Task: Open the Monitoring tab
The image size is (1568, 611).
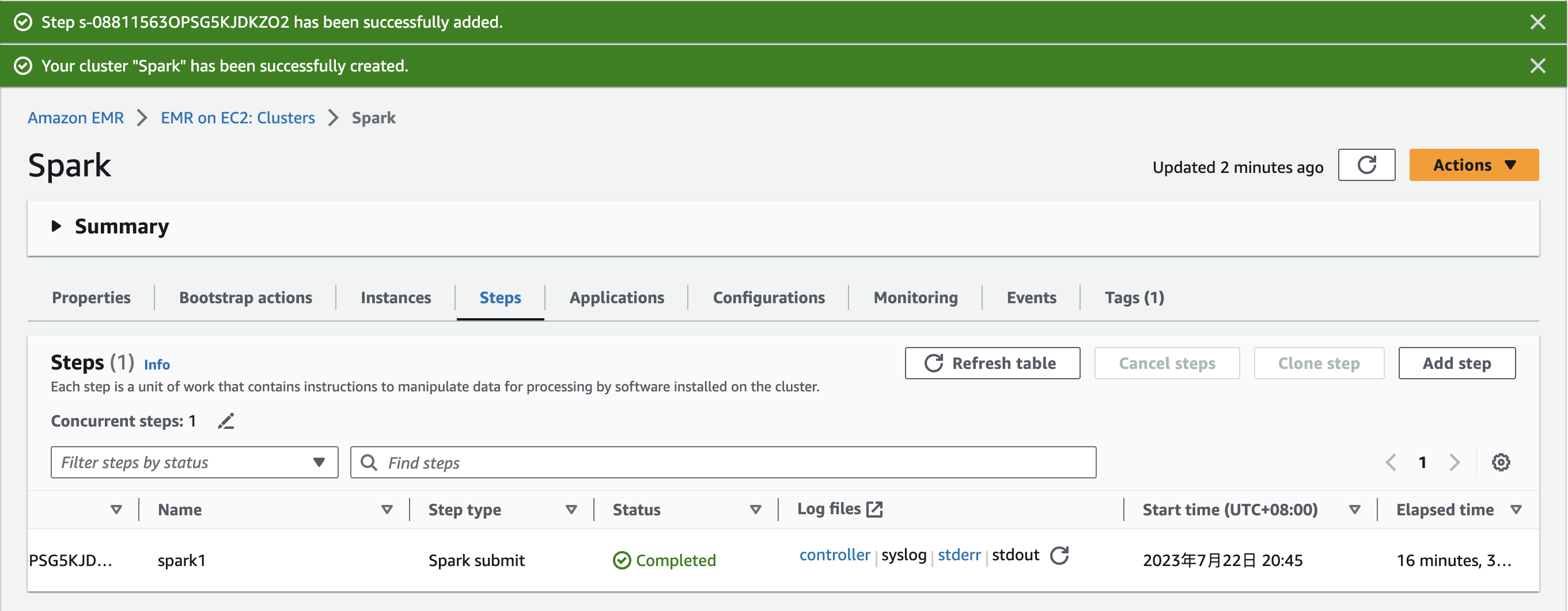Action: (915, 297)
